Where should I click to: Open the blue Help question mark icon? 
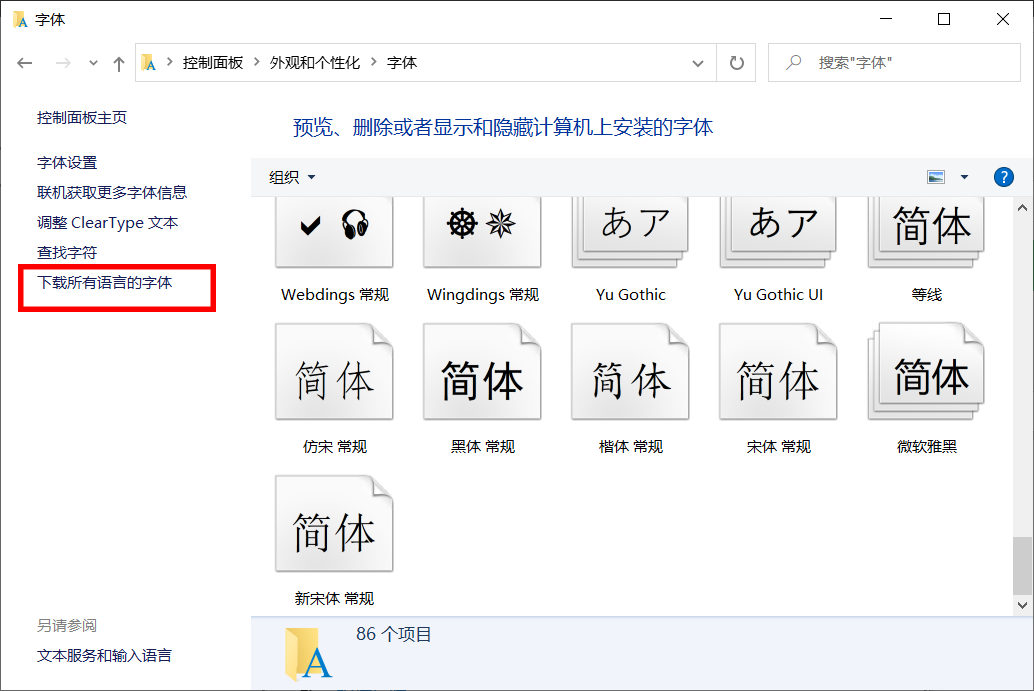(x=1003, y=176)
